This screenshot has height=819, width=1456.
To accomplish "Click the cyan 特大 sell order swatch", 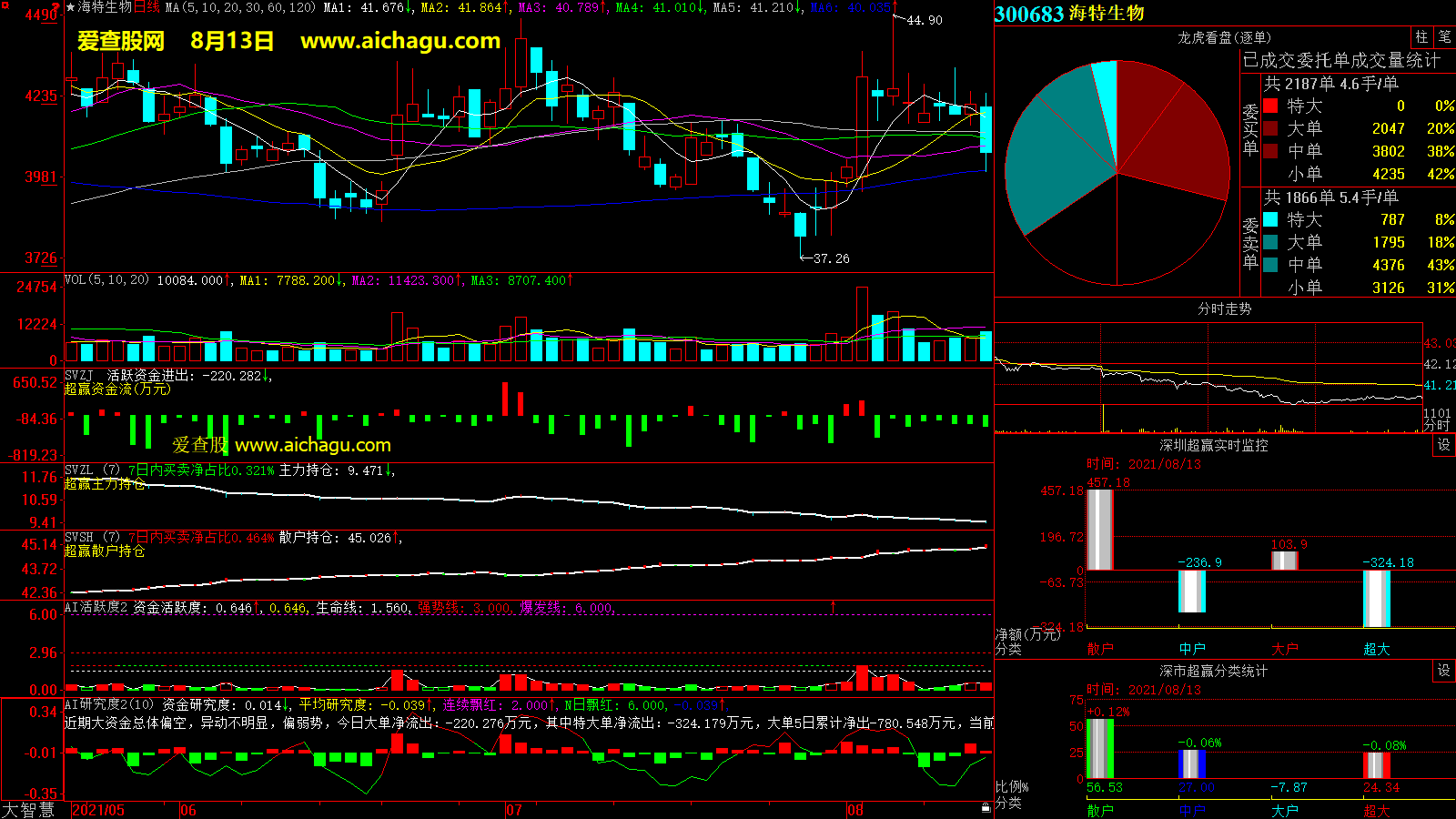I will pos(1270,219).
